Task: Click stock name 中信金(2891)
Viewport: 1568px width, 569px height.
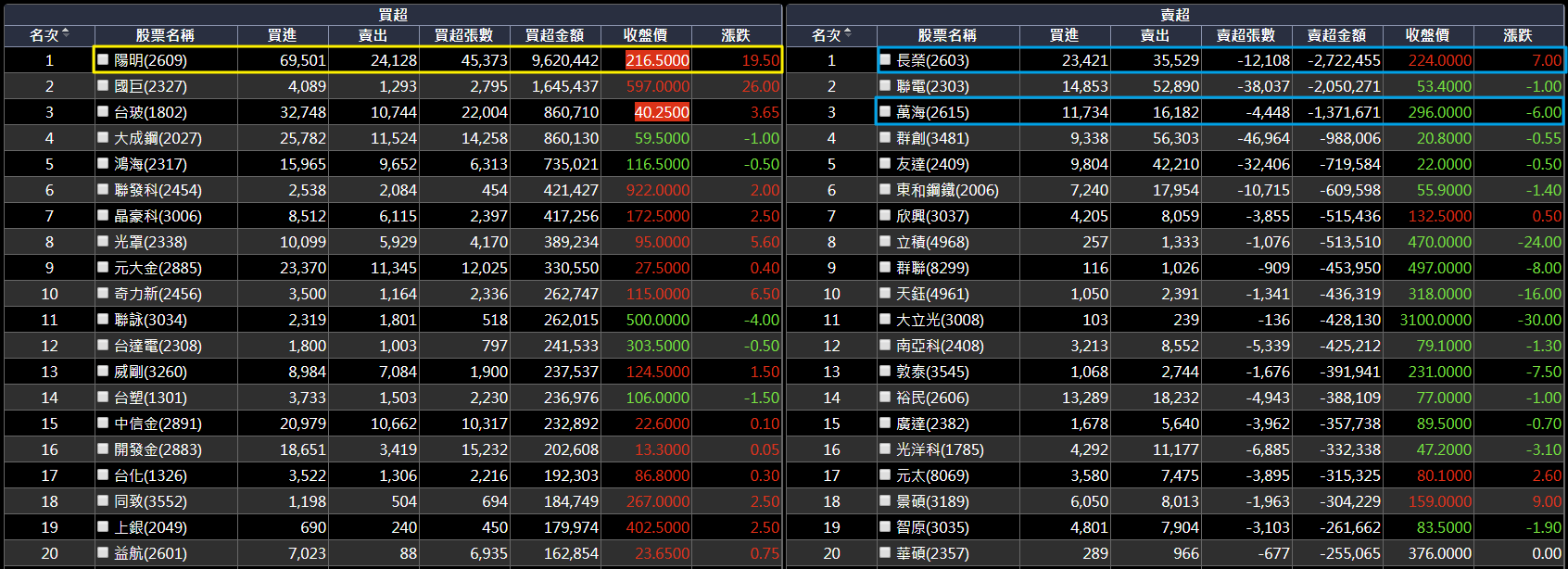Action: click(x=158, y=424)
